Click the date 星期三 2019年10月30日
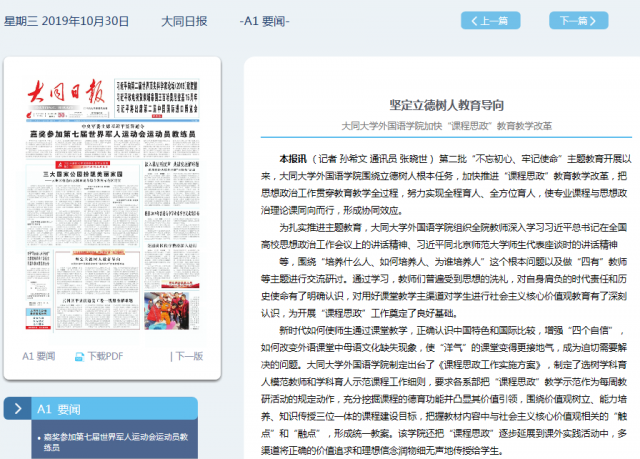This screenshot has height=459, width=640. (67, 21)
